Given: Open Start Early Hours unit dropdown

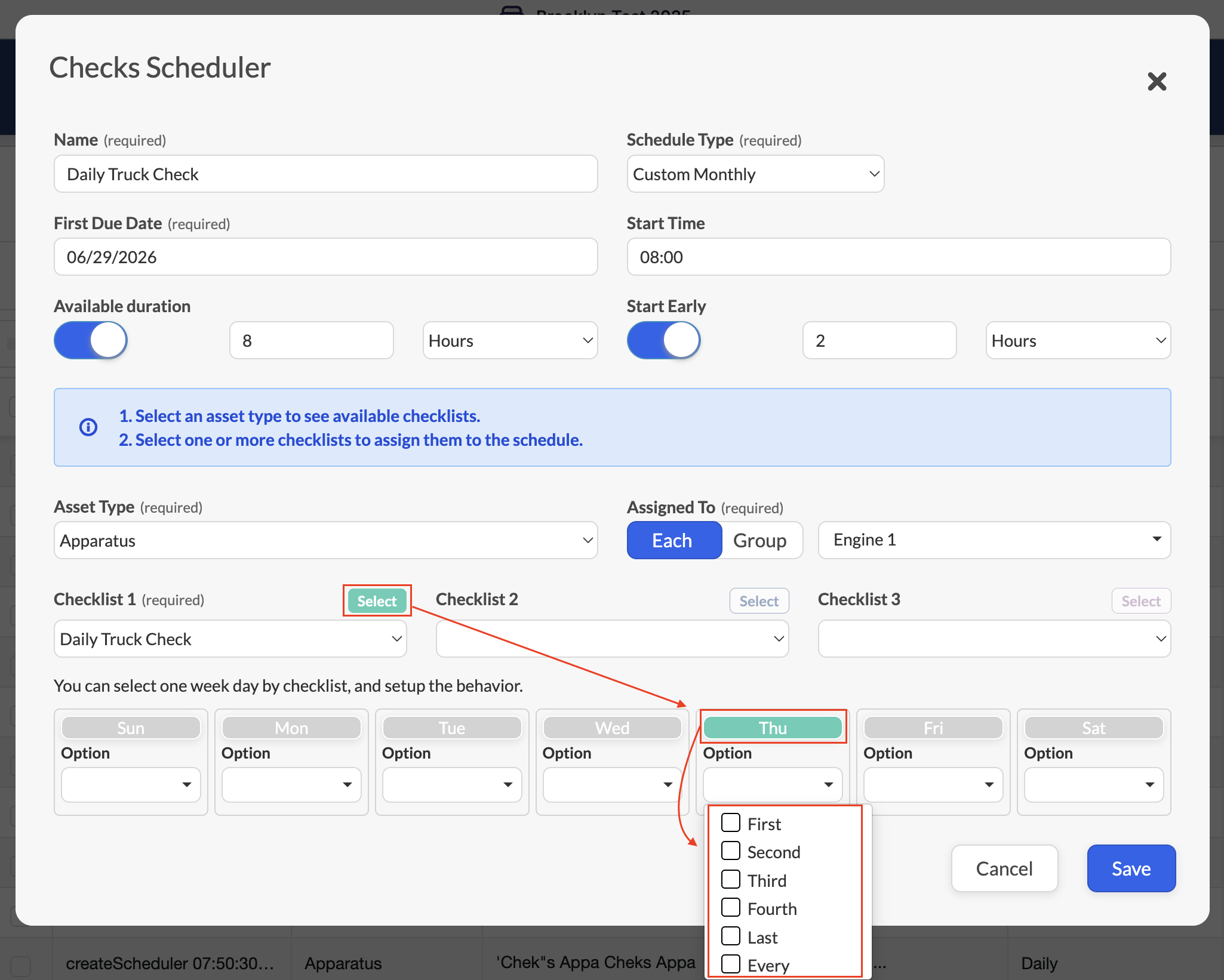Looking at the screenshot, I should 1078,340.
